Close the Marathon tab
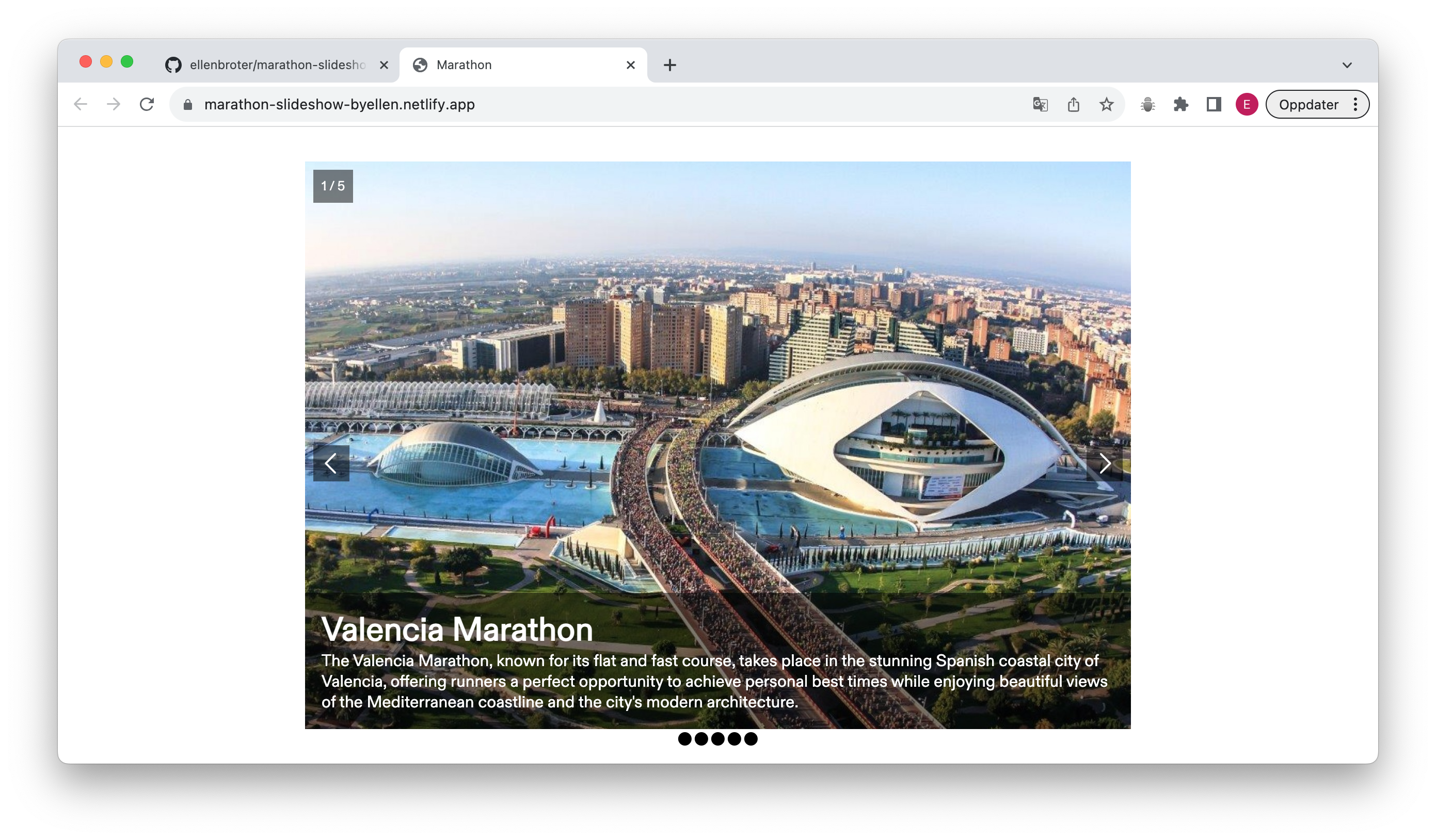Screen dimensions: 1436x840 pos(631,65)
